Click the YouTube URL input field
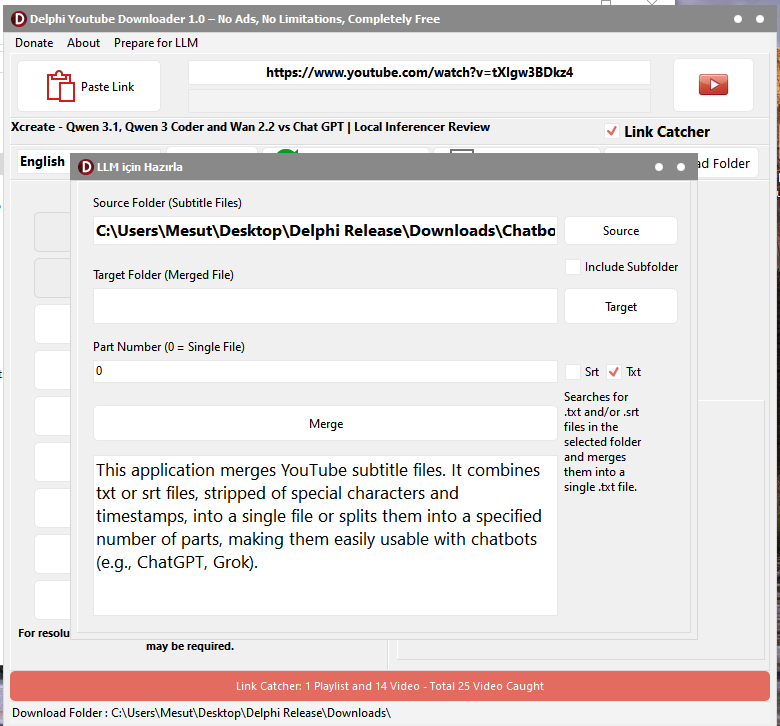 419,73
